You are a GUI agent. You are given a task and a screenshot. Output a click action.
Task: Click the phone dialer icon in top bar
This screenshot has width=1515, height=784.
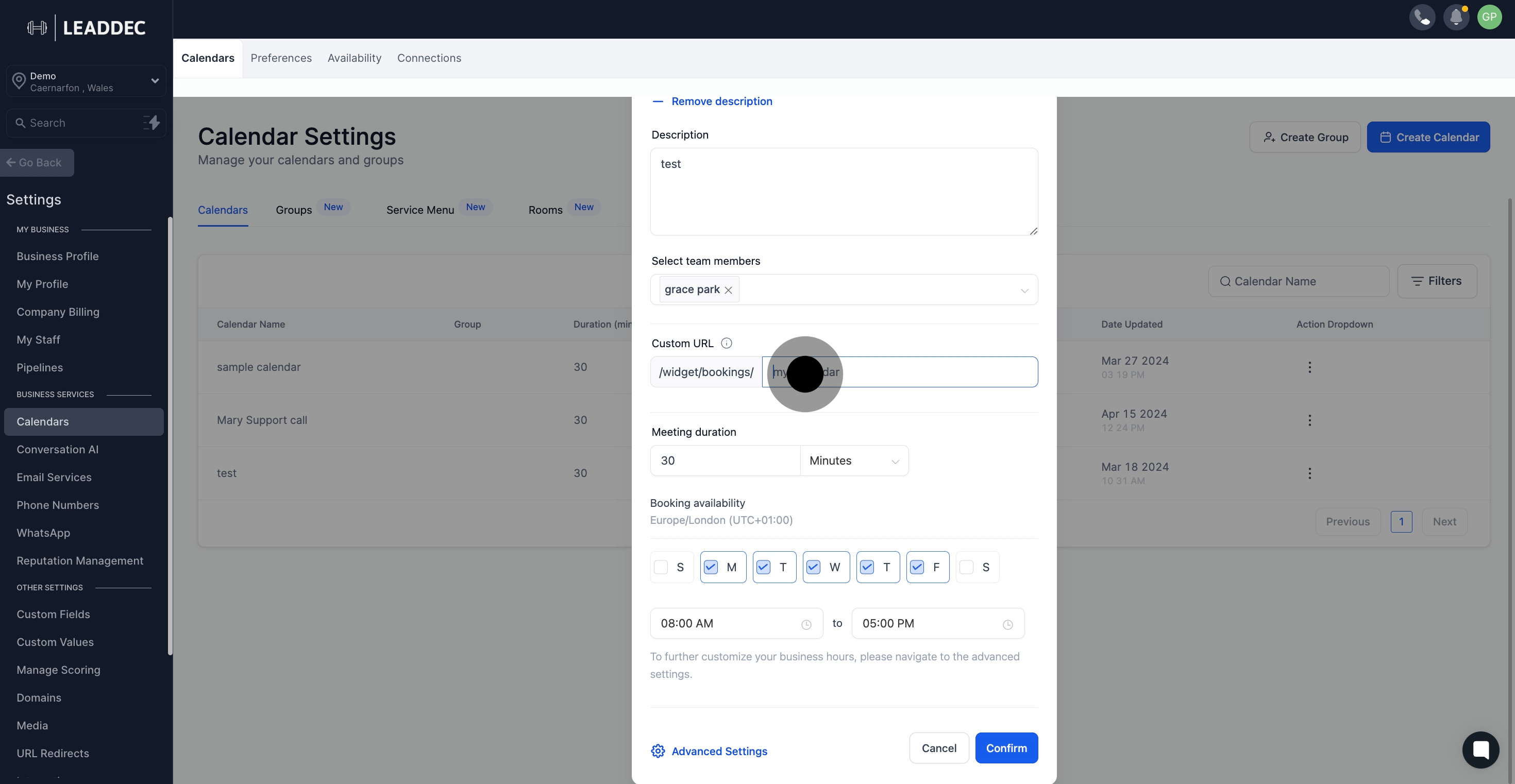[1422, 17]
